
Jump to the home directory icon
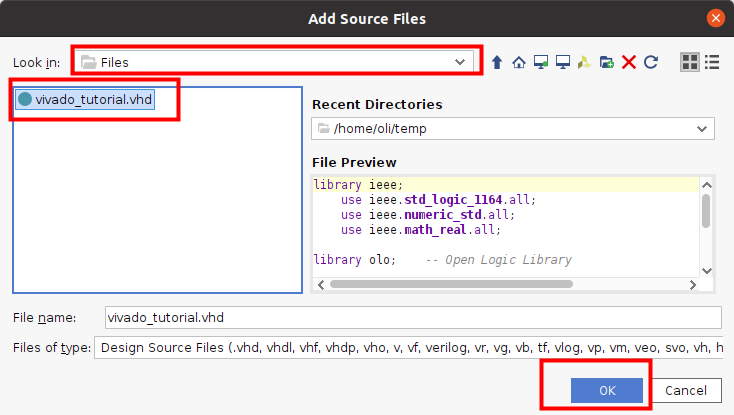519,62
